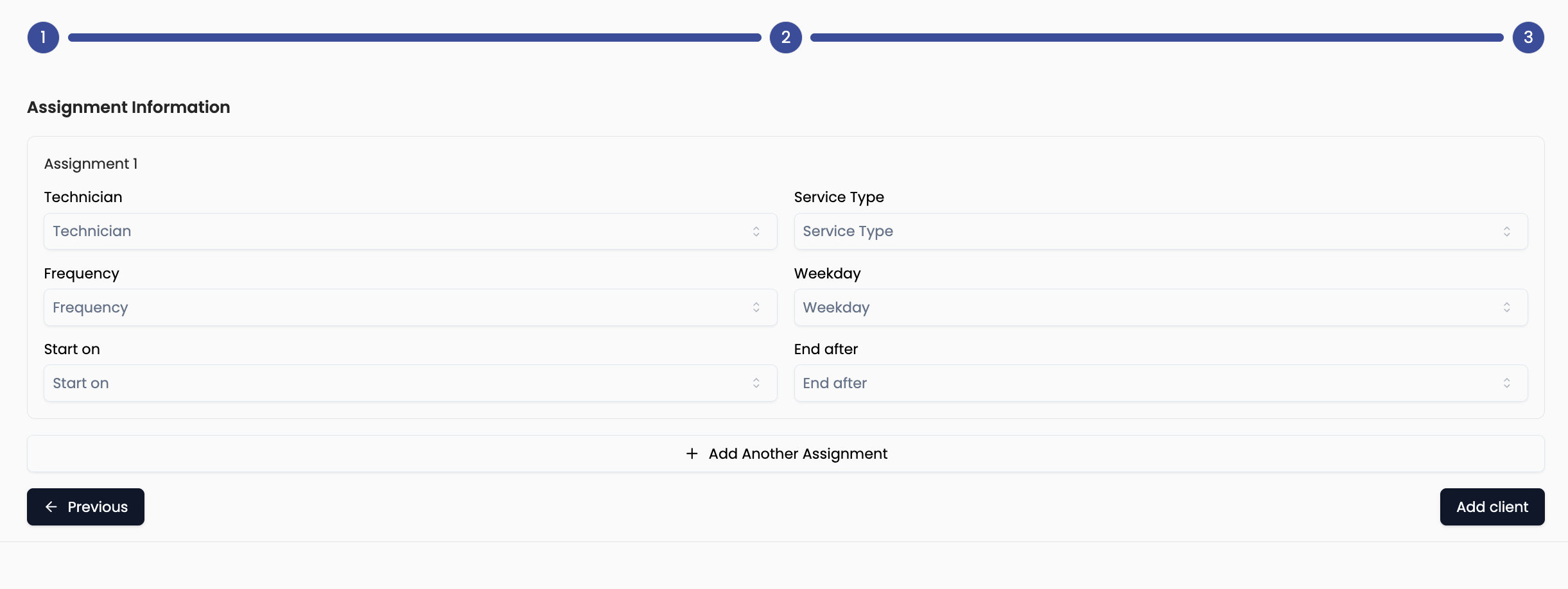Click step 3 circle in the progress indicator
Screen dimensions: 1568x589
click(1527, 37)
